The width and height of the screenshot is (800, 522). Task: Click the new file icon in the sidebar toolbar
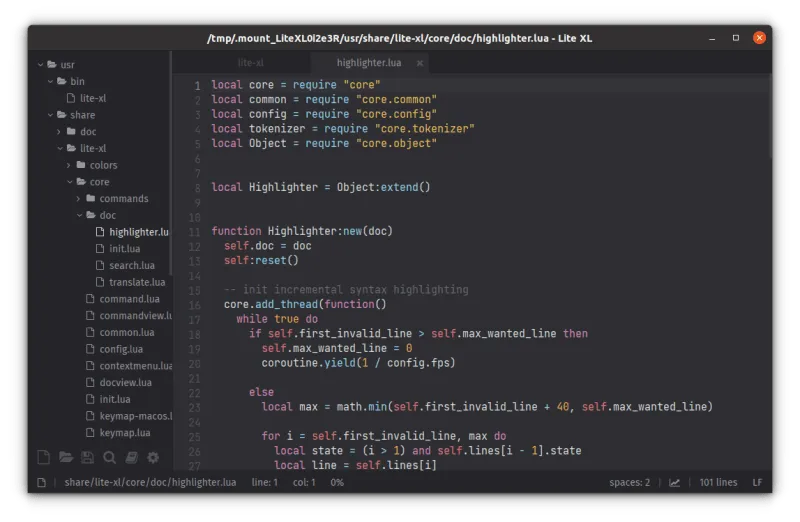43,458
